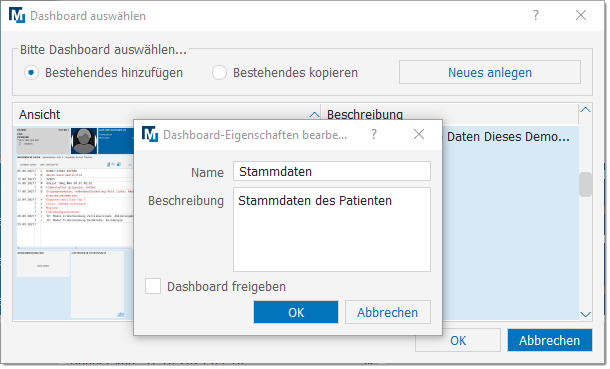Open help in Dashboard-Eigenschaften dialog title bar

coord(374,135)
